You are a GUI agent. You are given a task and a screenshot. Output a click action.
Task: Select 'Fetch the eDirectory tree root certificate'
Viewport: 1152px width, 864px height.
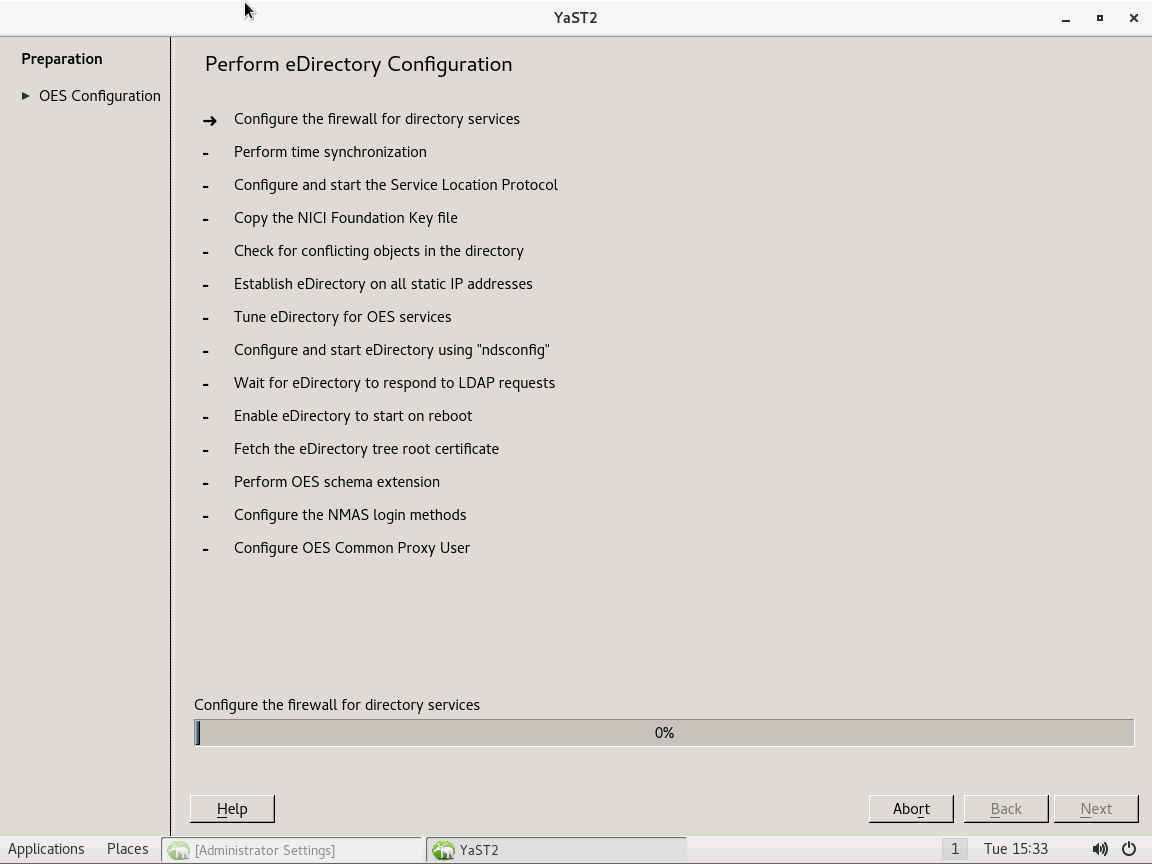(x=366, y=449)
